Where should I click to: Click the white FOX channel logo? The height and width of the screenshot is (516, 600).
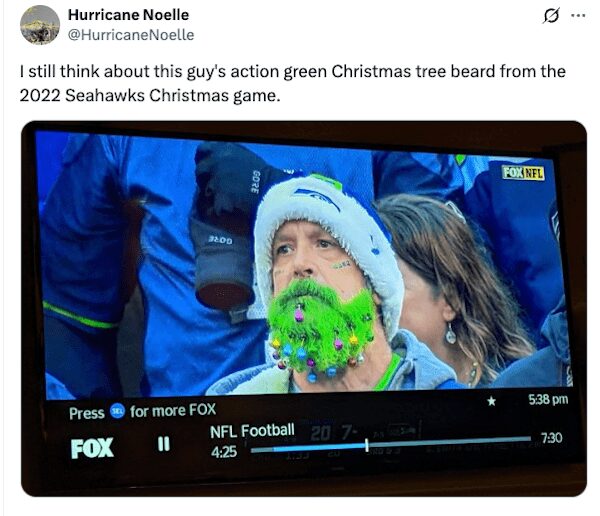(x=92, y=448)
